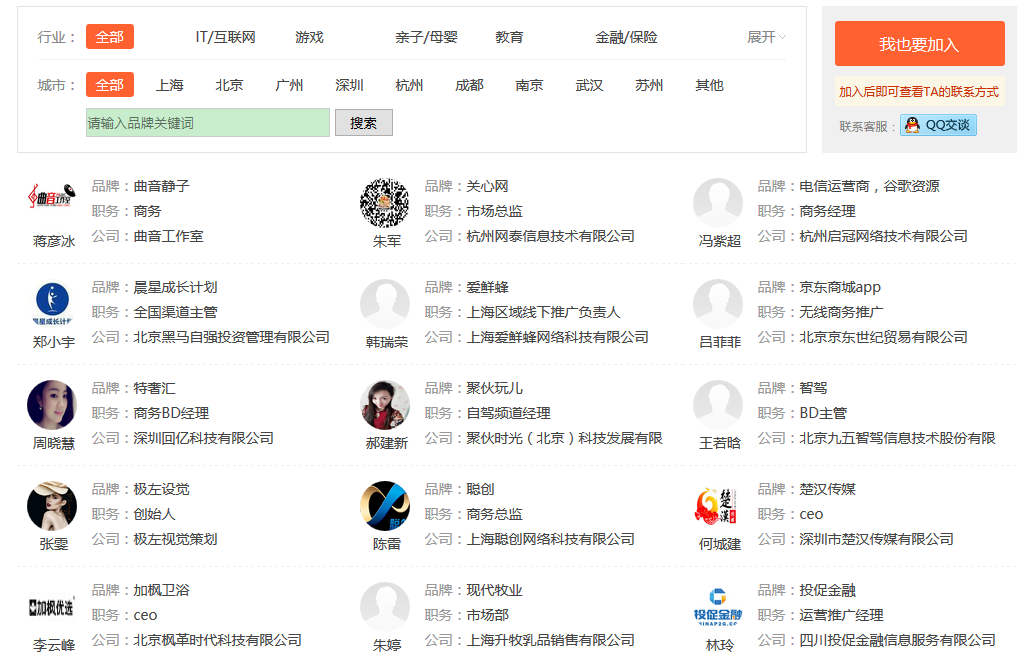
Task: Click the name 朱军
Action: [387, 241]
